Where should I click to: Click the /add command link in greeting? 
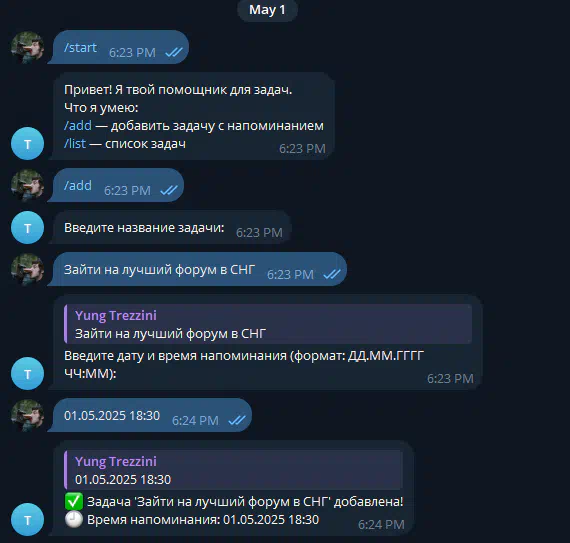pyautogui.click(x=78, y=125)
